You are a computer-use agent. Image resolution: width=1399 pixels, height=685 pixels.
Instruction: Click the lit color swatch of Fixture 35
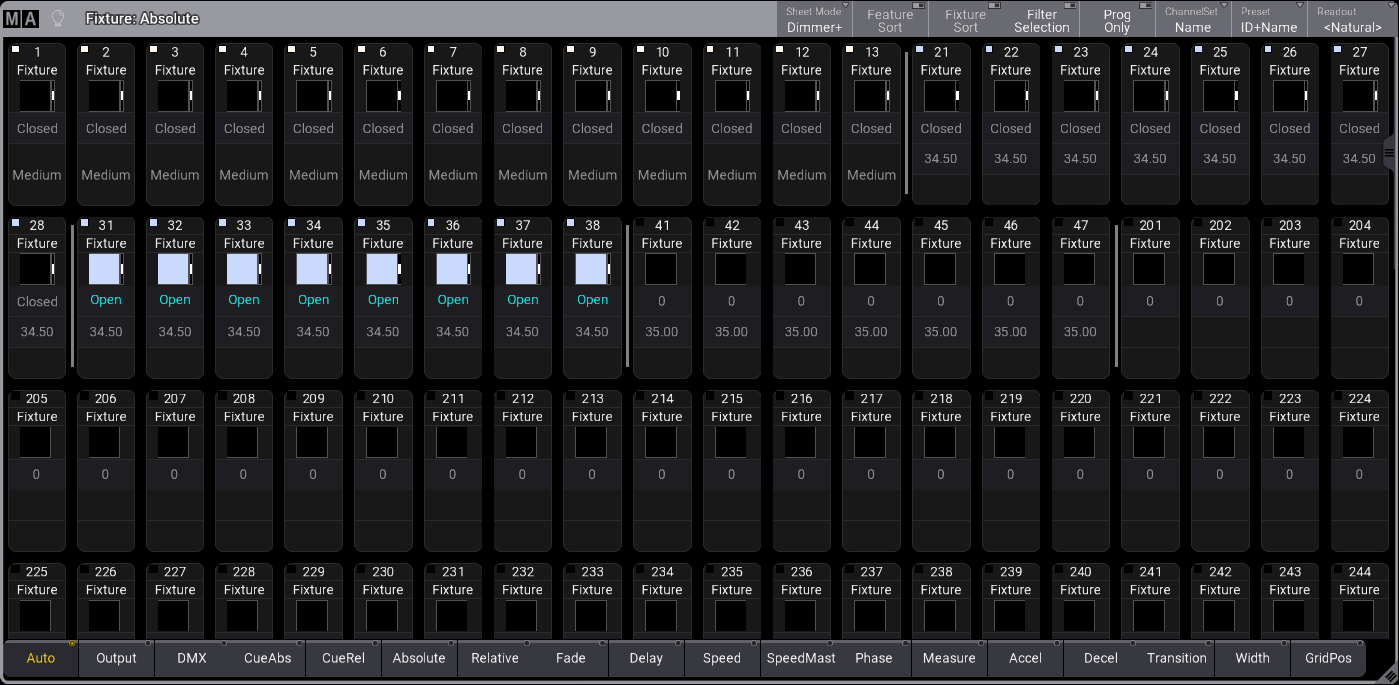[380, 269]
